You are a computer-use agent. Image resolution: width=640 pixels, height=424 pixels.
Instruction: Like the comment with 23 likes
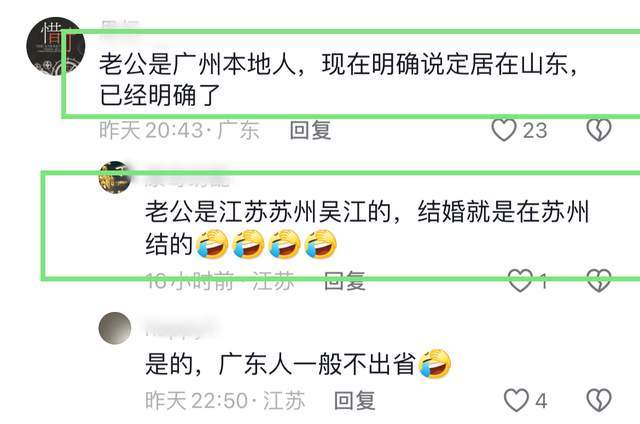504,130
